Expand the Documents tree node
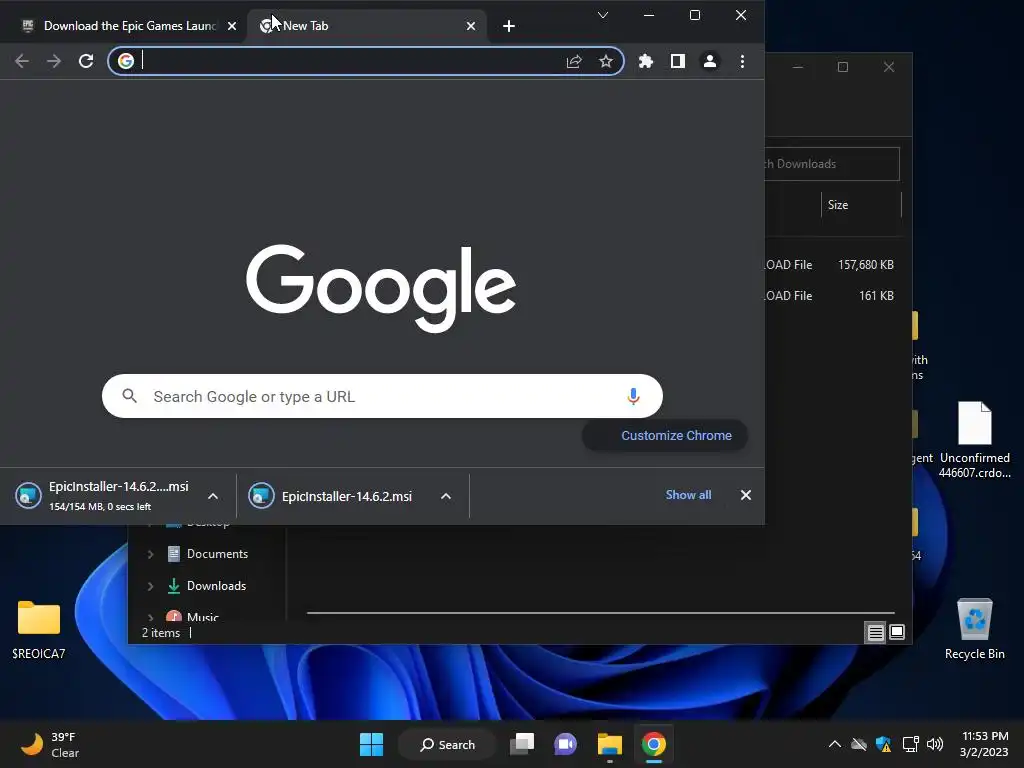 150,554
